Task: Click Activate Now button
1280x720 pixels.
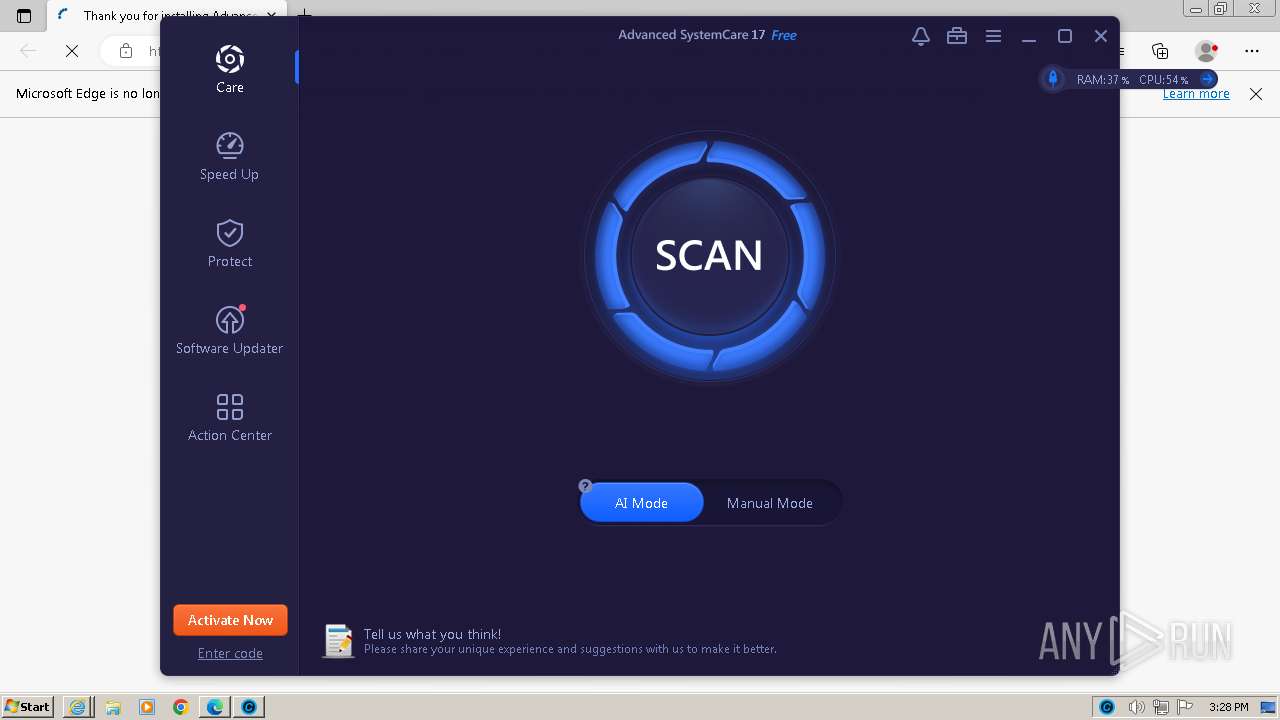Action: [230, 620]
